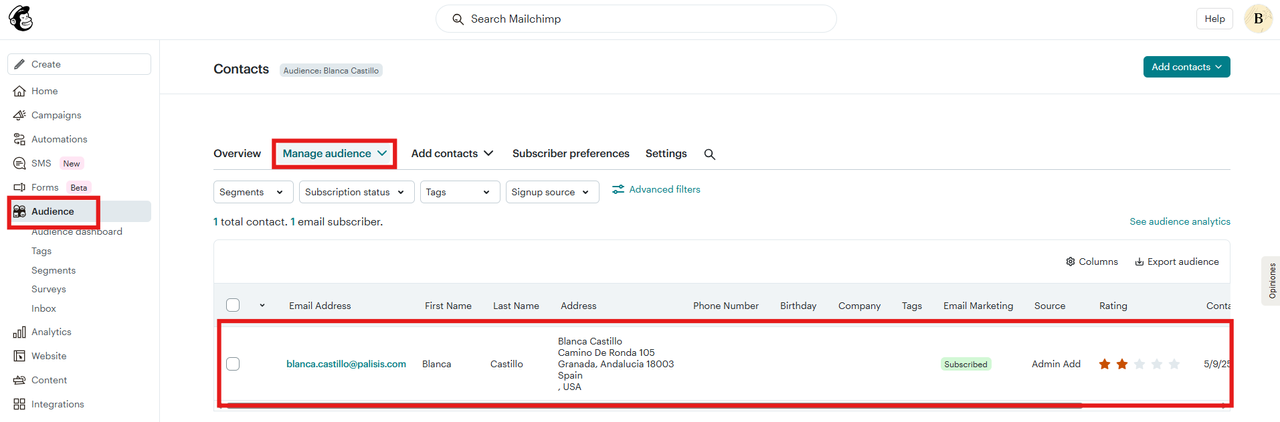Click the Audience people icon
The image size is (1280, 422).
click(20, 211)
